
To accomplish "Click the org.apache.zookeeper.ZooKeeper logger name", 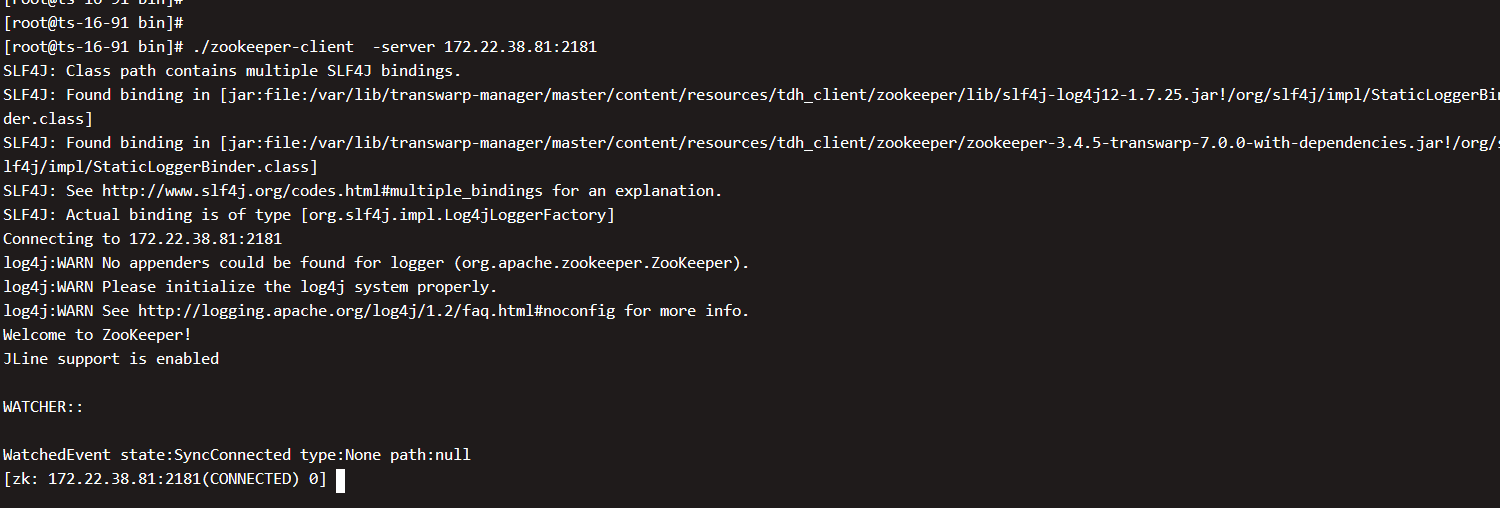I will 596,263.
